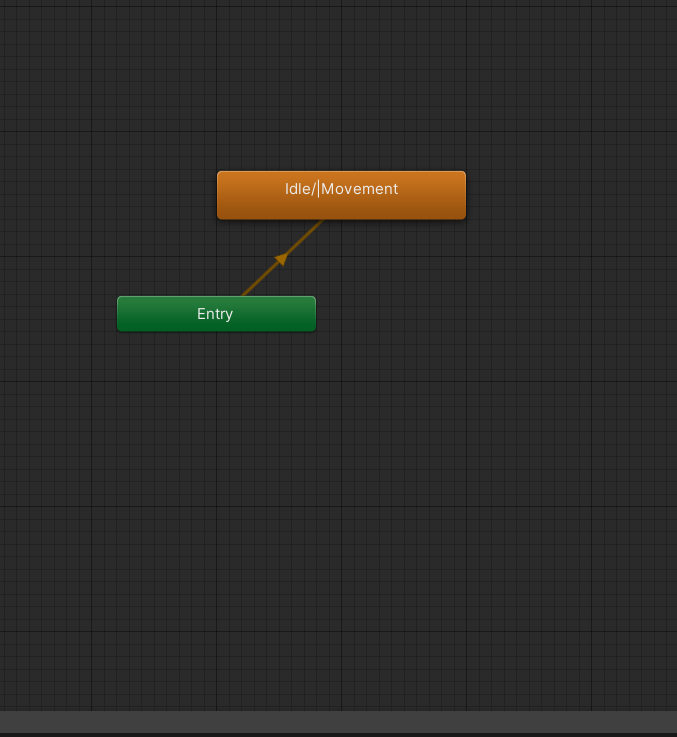677x737 pixels.
Task: Select the Idle/Movement state node
Action: [341, 195]
